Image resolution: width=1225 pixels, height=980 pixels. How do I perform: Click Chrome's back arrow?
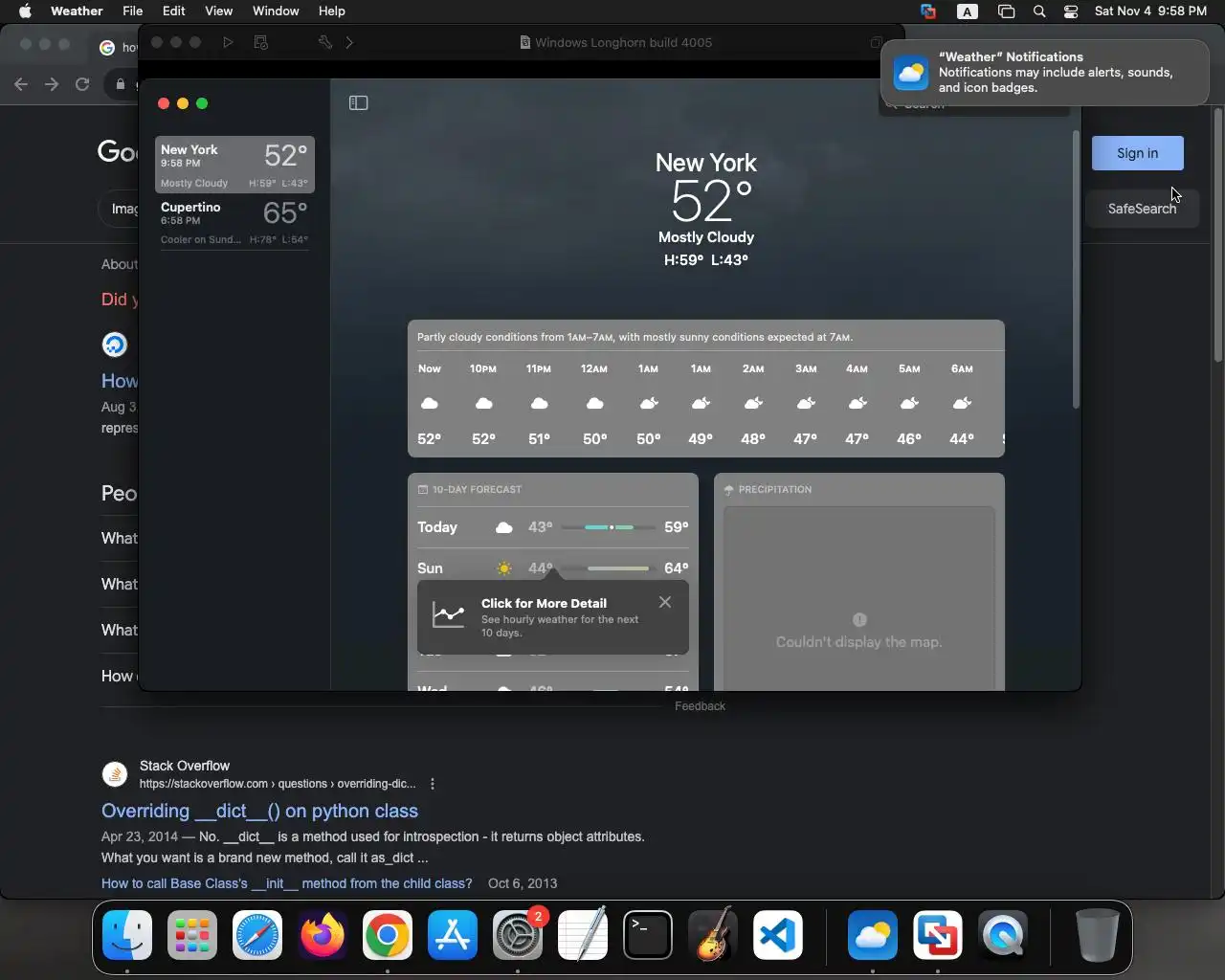click(x=21, y=84)
